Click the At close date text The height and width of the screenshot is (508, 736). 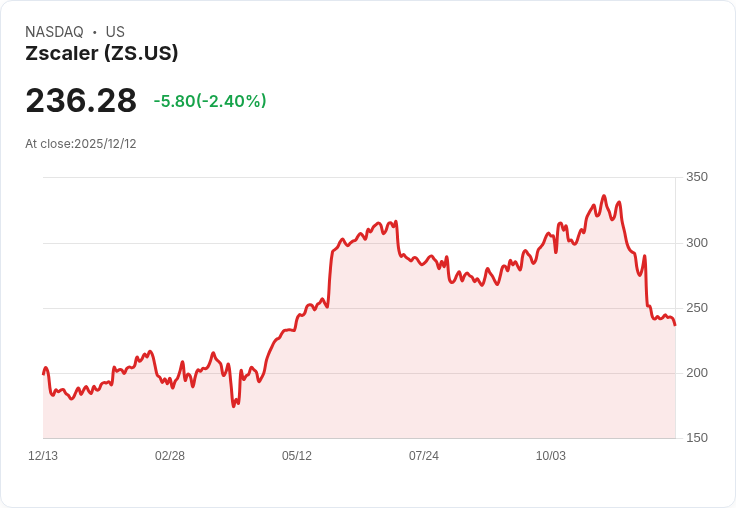point(81,144)
